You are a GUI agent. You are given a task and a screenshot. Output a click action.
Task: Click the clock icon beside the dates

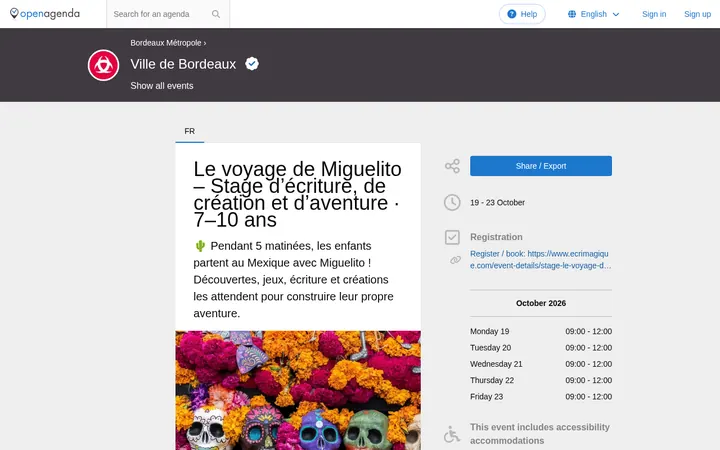tap(452, 202)
